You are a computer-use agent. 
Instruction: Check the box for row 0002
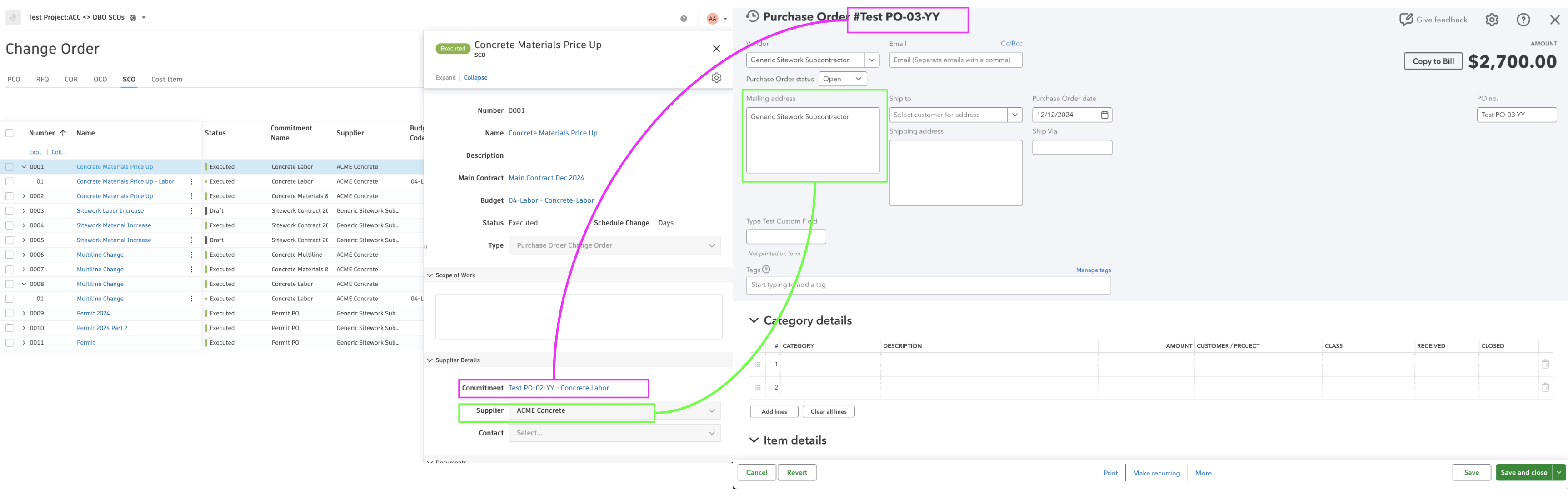click(x=9, y=196)
